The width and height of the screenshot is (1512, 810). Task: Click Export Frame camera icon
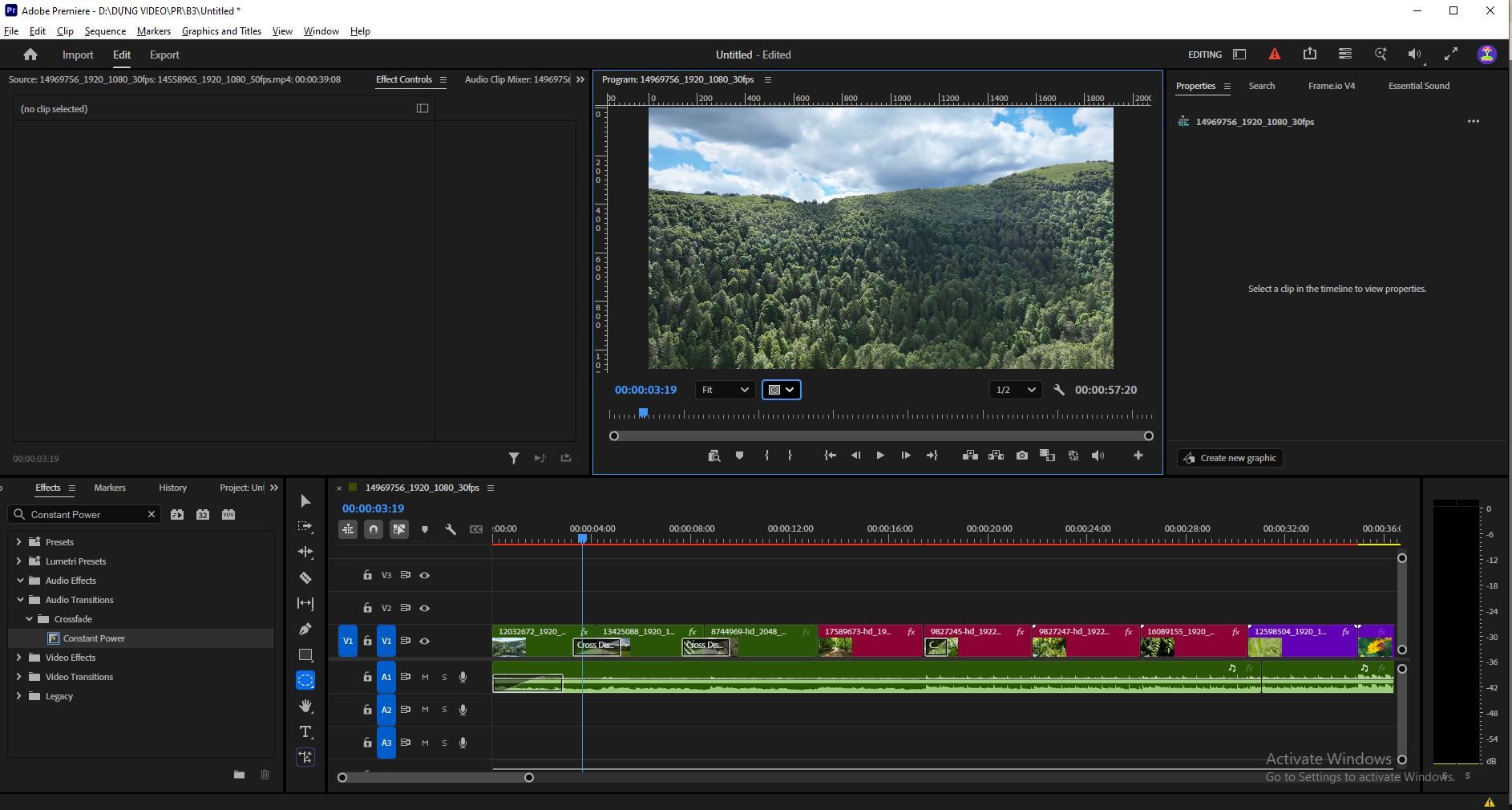tap(1021, 456)
